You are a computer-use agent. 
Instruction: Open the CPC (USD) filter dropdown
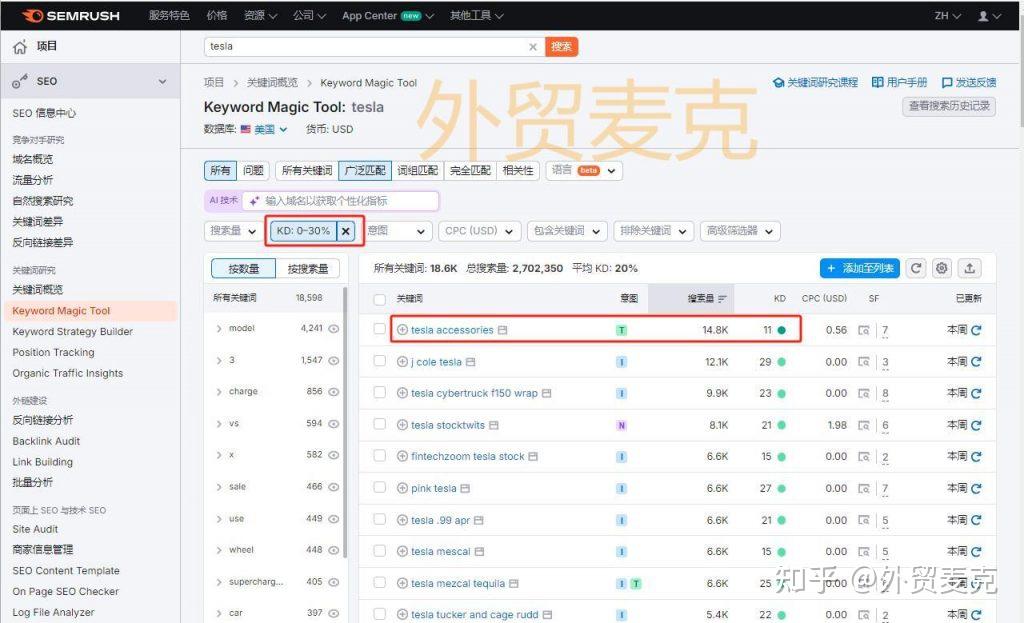479,231
